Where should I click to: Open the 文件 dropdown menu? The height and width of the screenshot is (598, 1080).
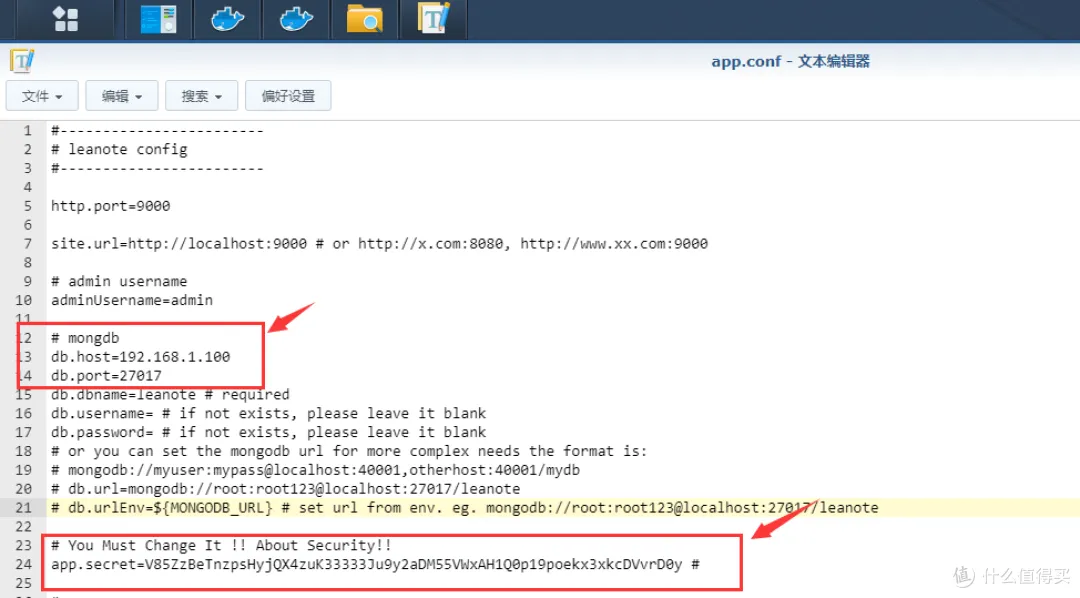click(x=42, y=96)
